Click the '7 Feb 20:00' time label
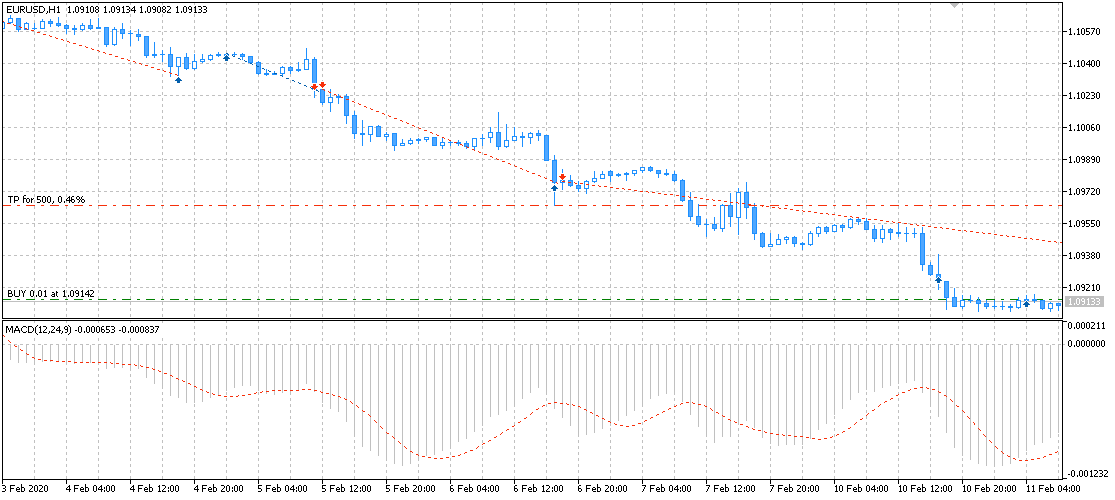This screenshot has height=500, width=1115. (795, 489)
